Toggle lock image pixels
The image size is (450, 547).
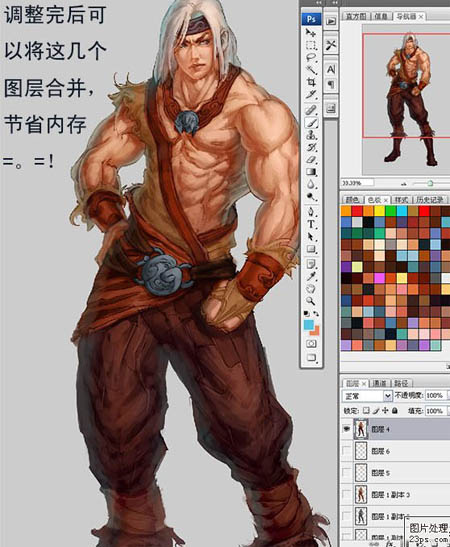[376, 411]
